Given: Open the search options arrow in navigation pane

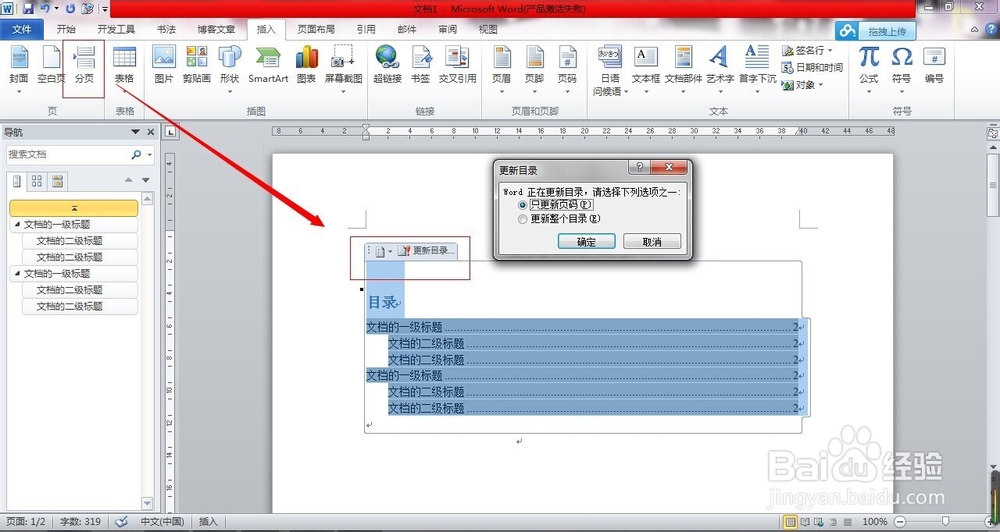Looking at the screenshot, I should pyautogui.click(x=150, y=154).
